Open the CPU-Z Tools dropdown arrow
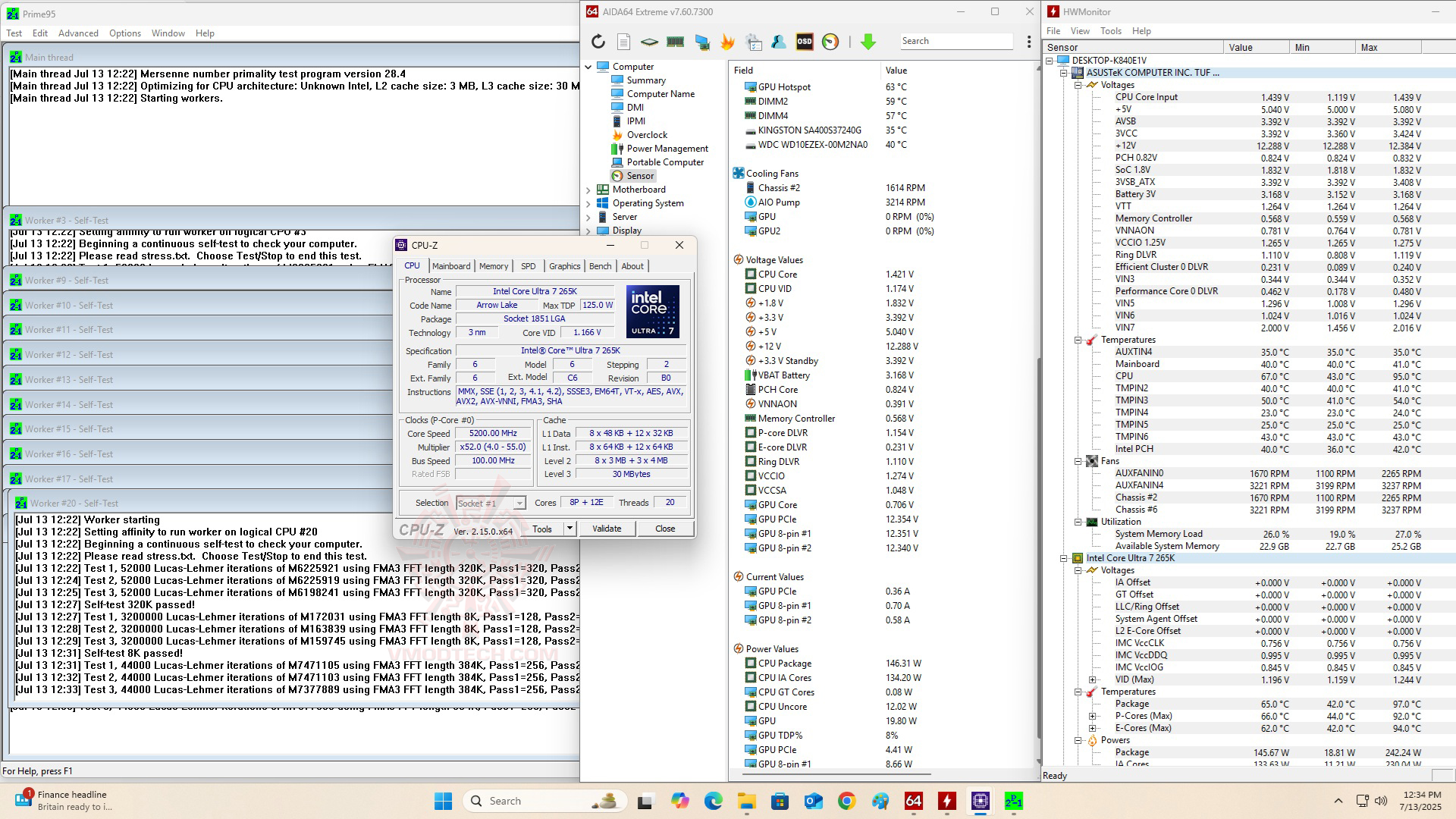Screen dimensions: 1456x819 pyautogui.click(x=570, y=529)
